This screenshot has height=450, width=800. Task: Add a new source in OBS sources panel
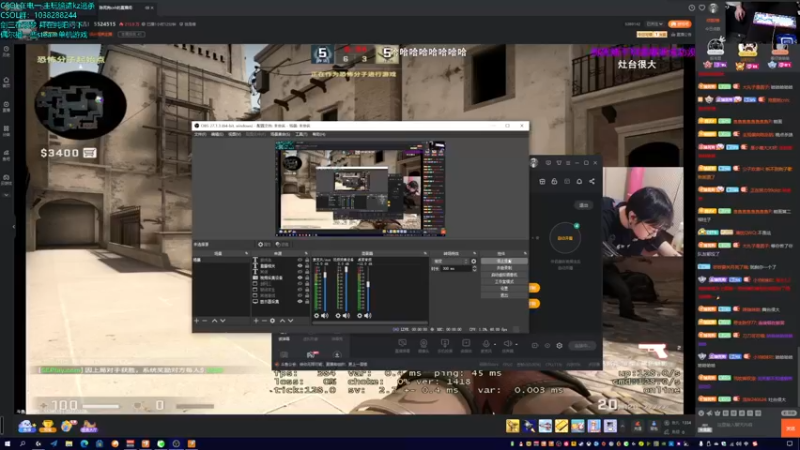[256, 321]
